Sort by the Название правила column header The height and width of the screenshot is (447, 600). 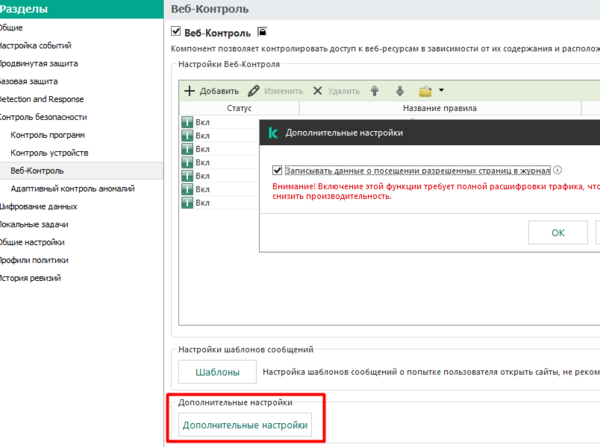click(438, 108)
